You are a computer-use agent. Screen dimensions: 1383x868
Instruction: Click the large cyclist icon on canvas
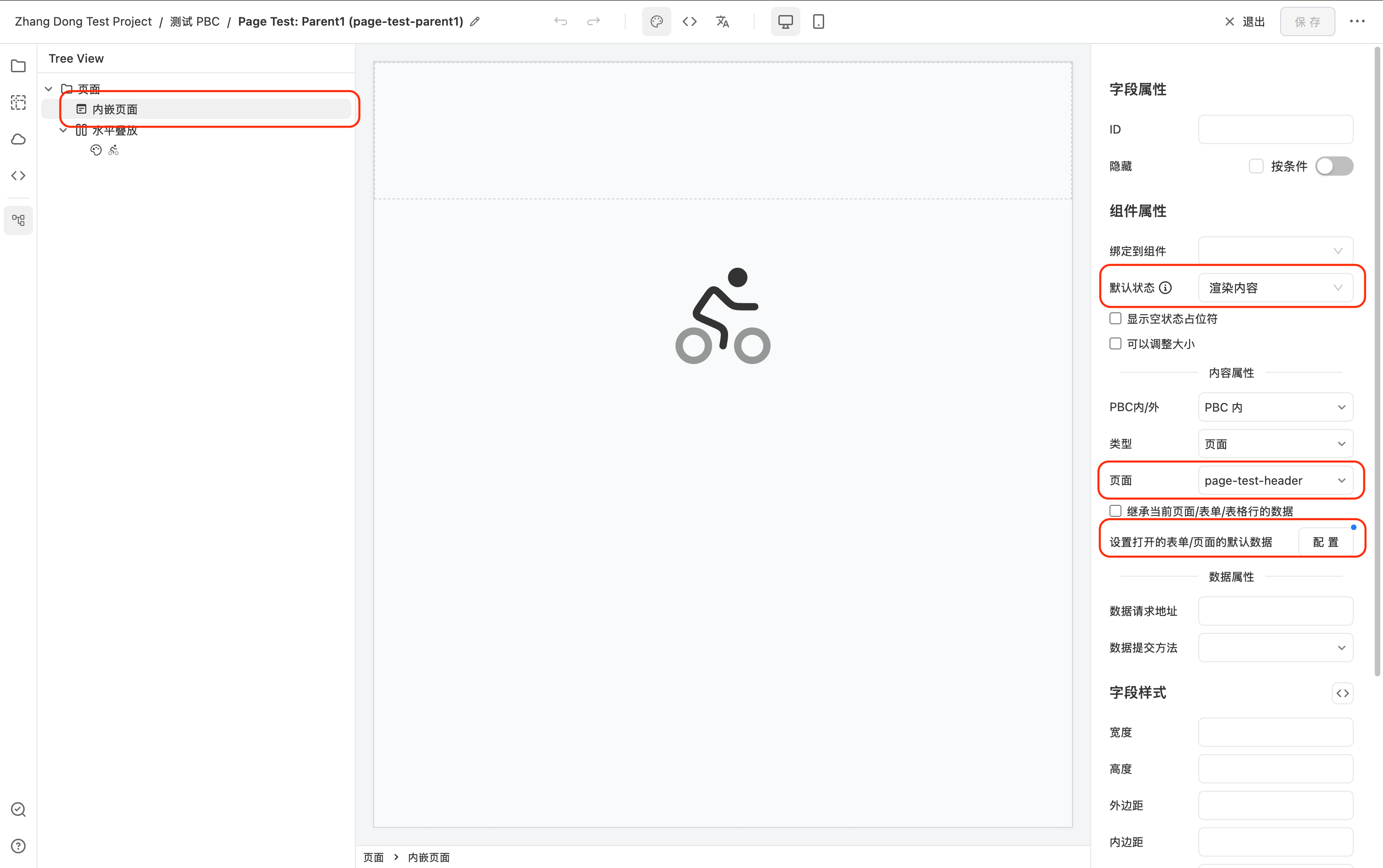(723, 315)
